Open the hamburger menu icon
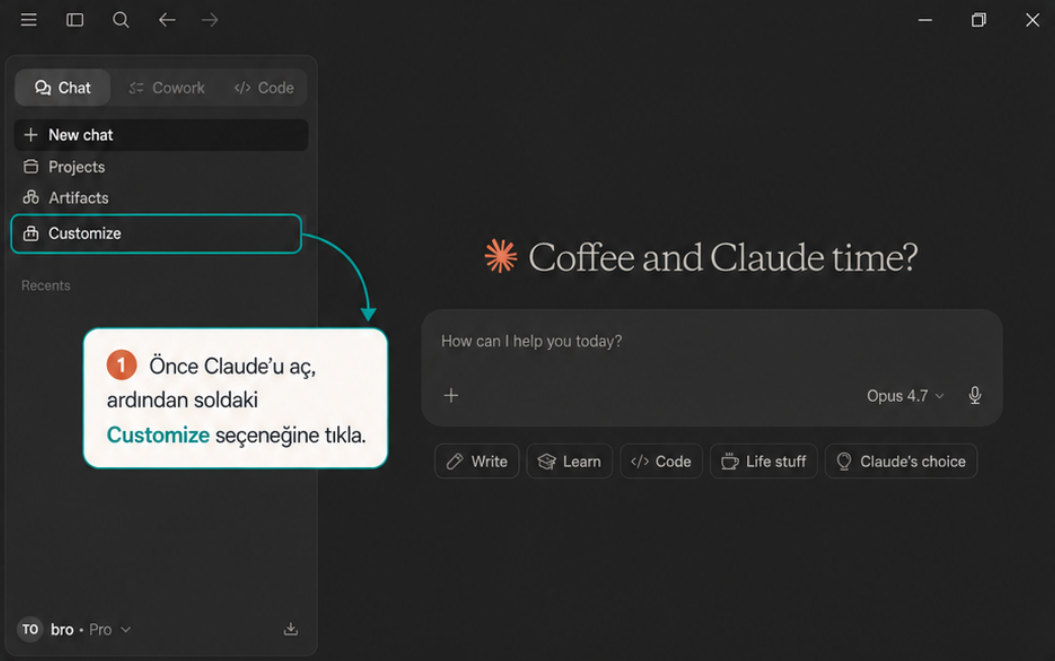 tap(28, 20)
